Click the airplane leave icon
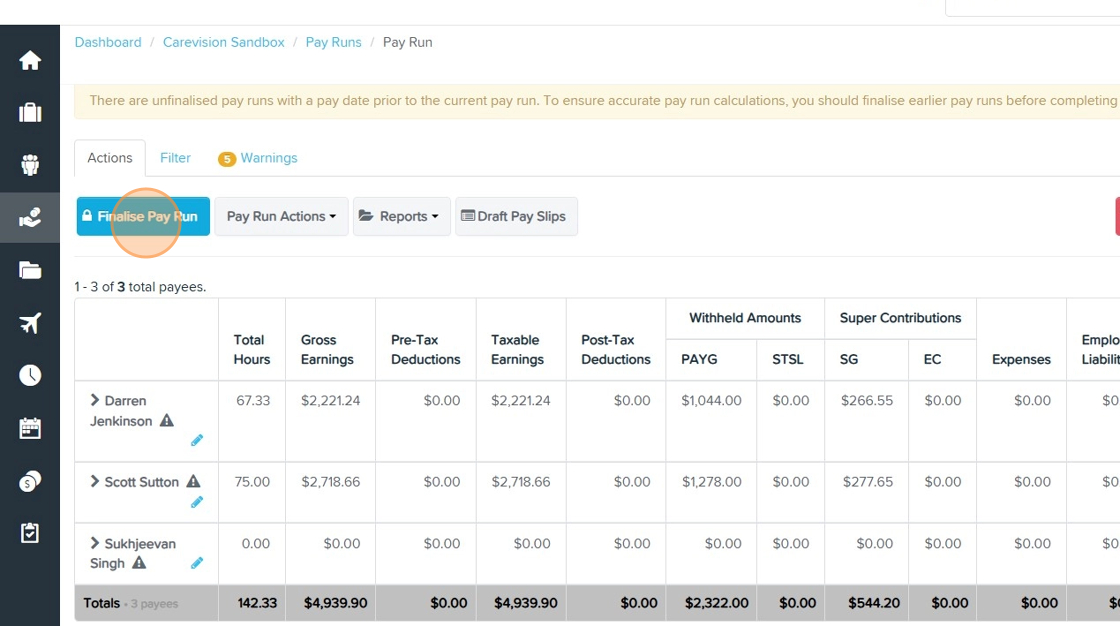Image resolution: width=1120 pixels, height=626 pixels. [30, 323]
